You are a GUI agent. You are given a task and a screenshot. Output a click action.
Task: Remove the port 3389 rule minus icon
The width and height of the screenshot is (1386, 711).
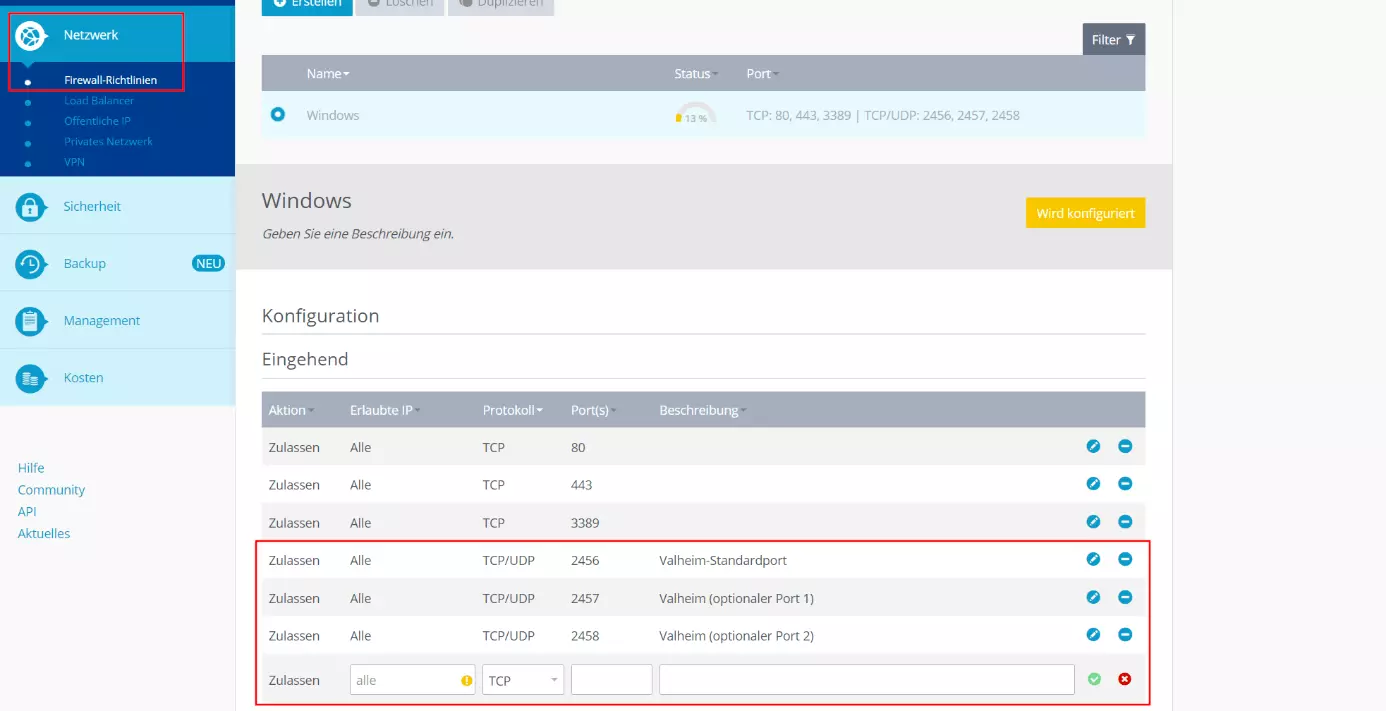[x=1125, y=522]
